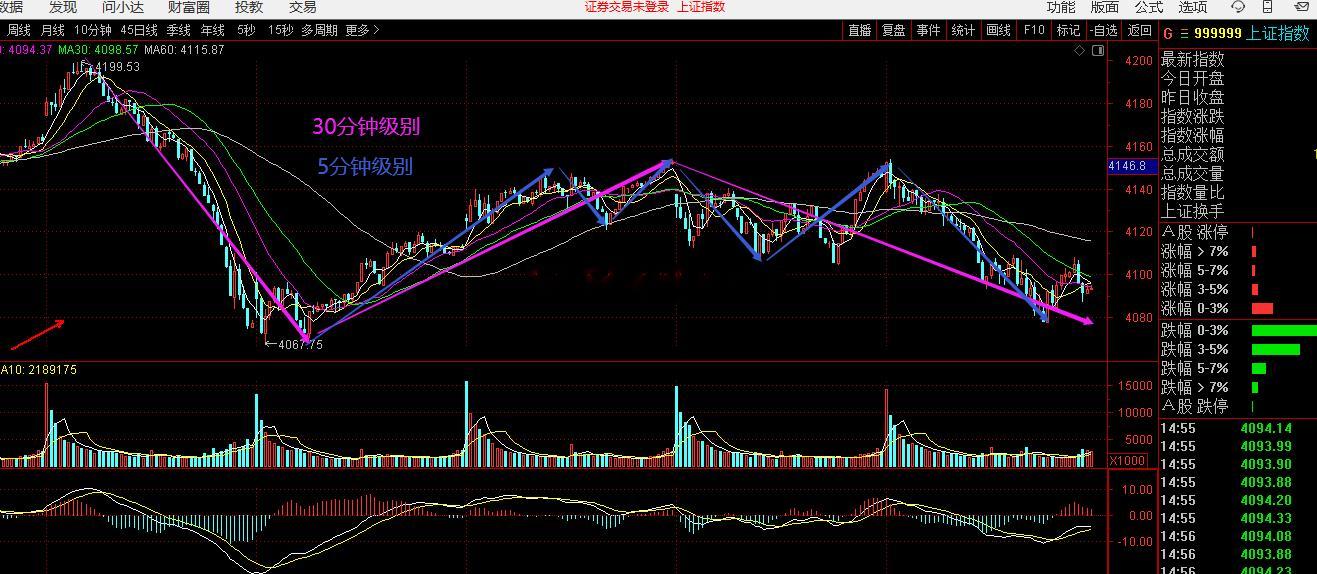Open the headset customer service icon

[x=1239, y=7]
